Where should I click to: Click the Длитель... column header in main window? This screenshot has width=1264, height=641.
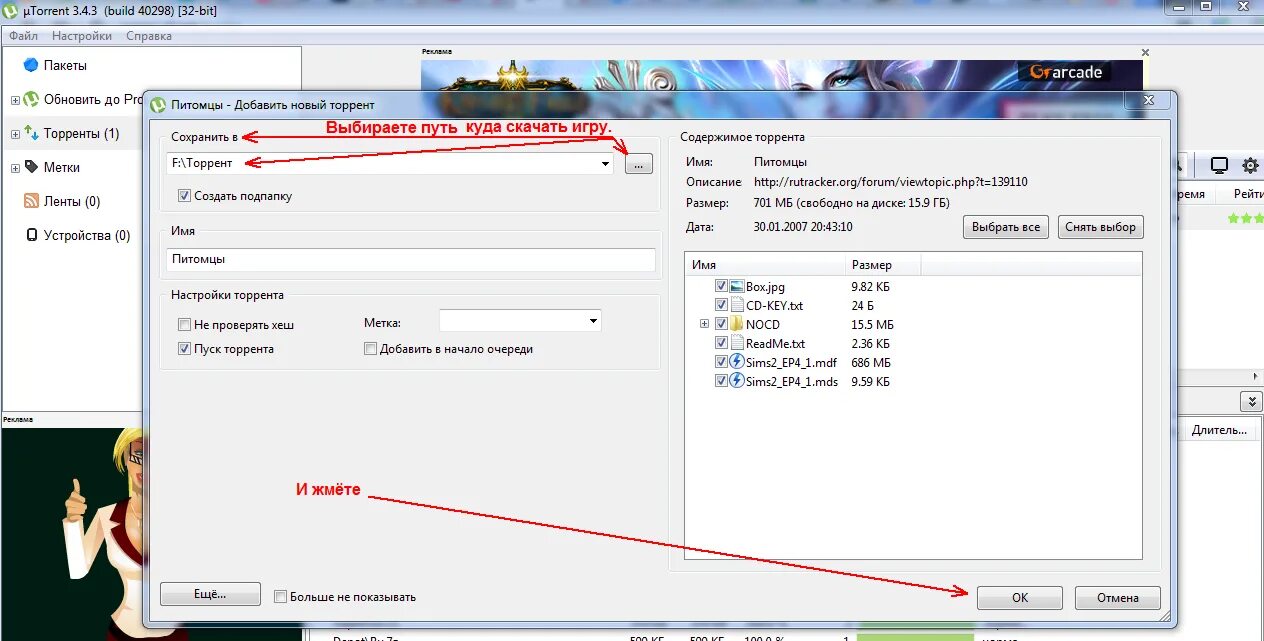point(1219,430)
